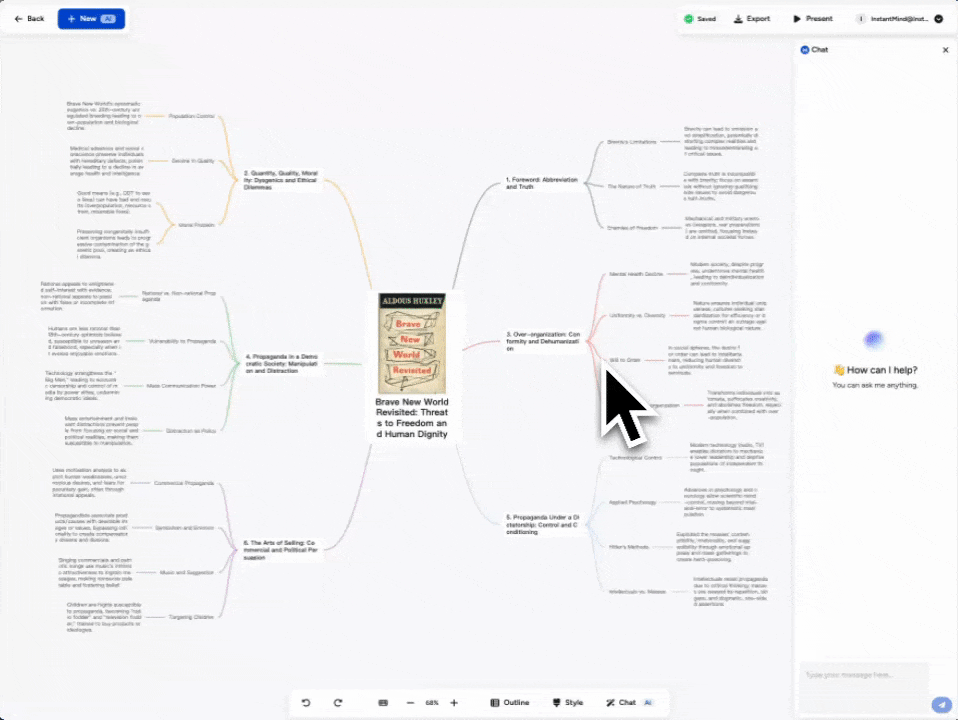Screen dimensions: 958x720
Task: Click the 'How can I help?' greeting text
Action: pyautogui.click(x=882, y=370)
